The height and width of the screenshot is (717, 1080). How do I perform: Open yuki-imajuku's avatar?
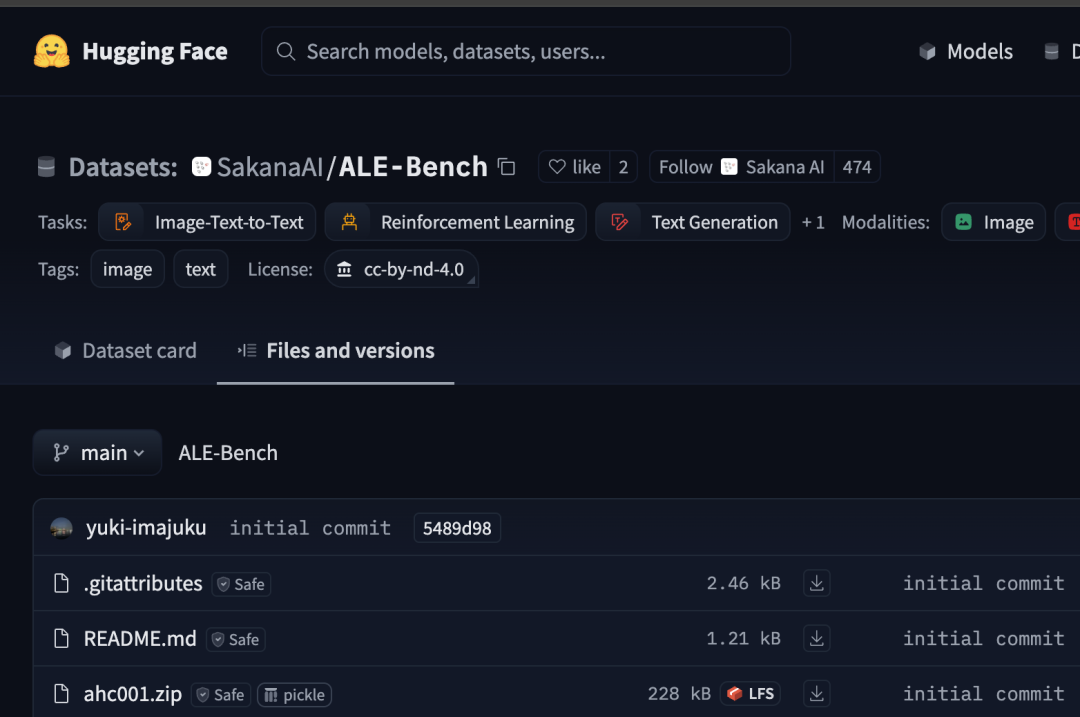point(62,528)
